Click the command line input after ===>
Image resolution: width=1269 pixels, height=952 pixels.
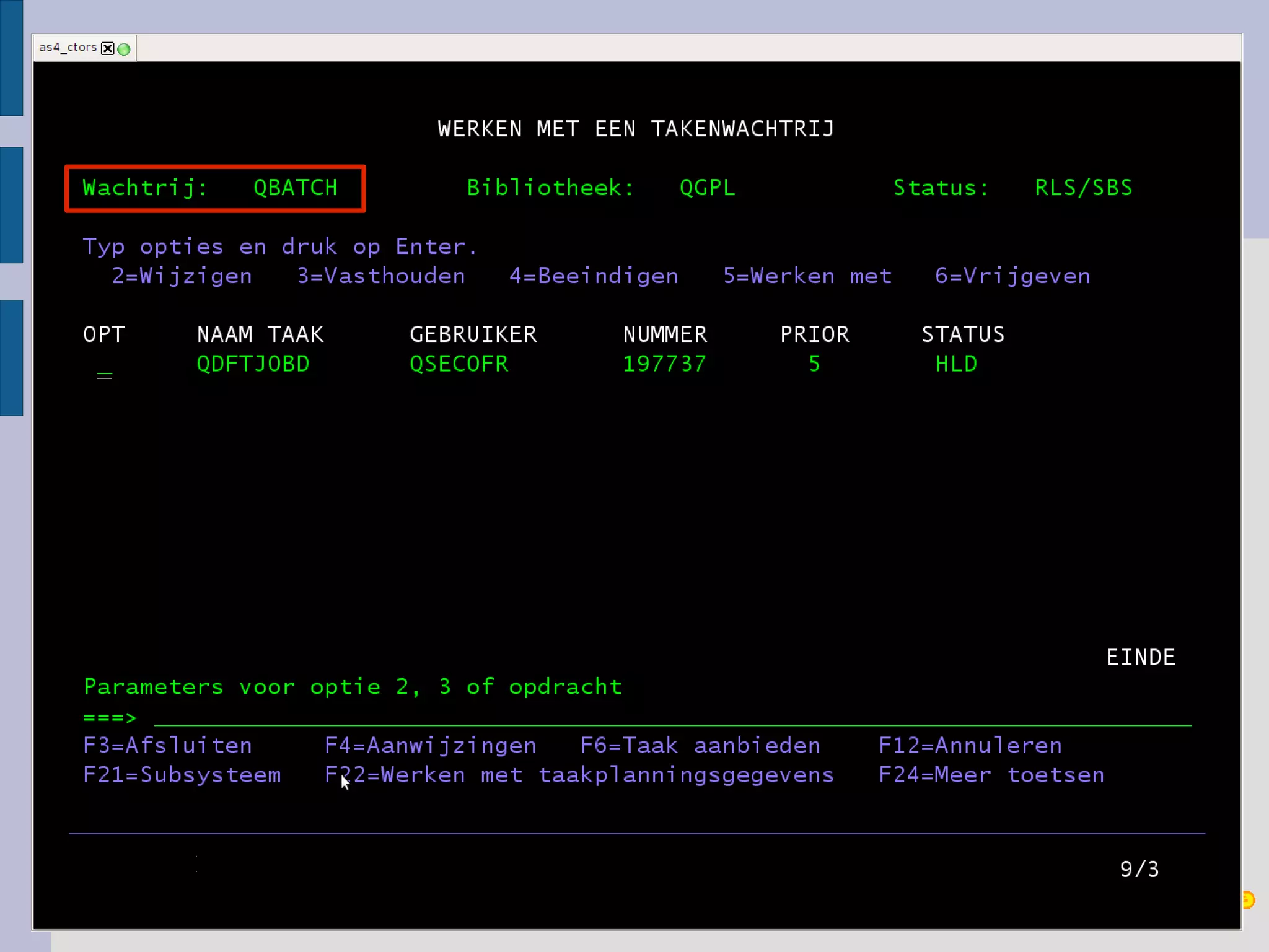tap(672, 717)
